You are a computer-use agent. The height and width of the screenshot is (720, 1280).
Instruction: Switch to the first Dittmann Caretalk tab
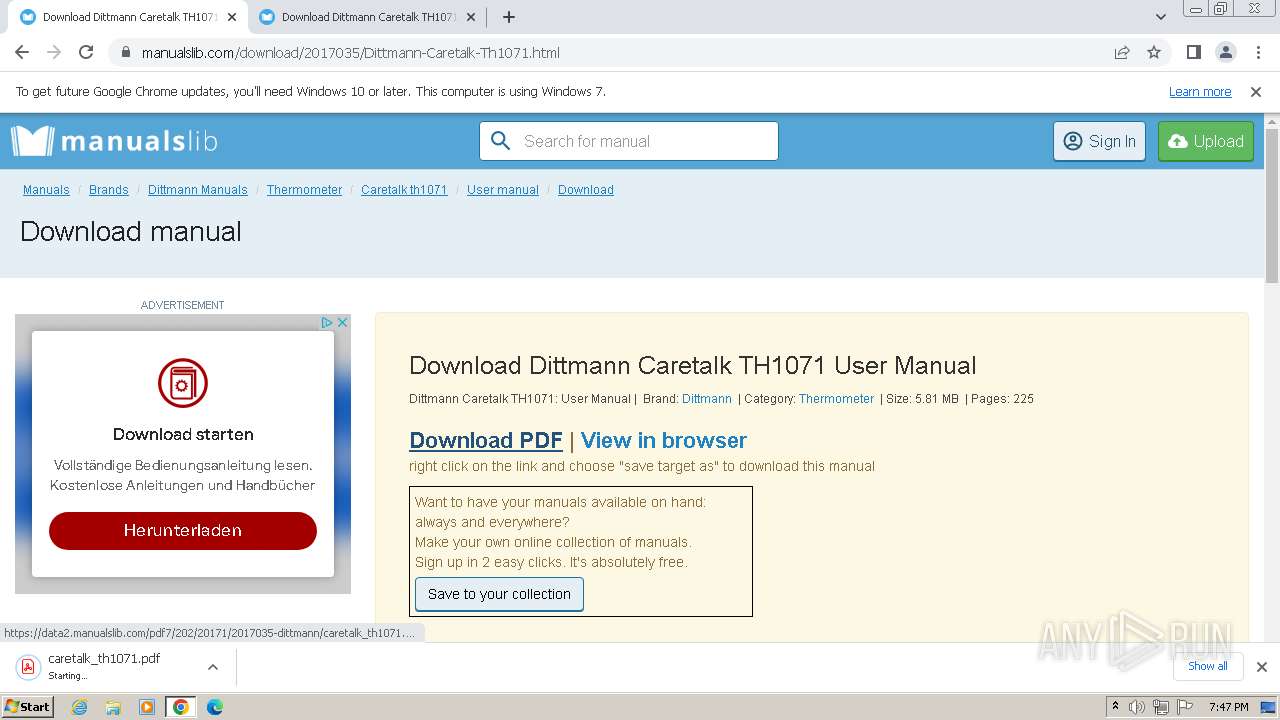tap(128, 17)
